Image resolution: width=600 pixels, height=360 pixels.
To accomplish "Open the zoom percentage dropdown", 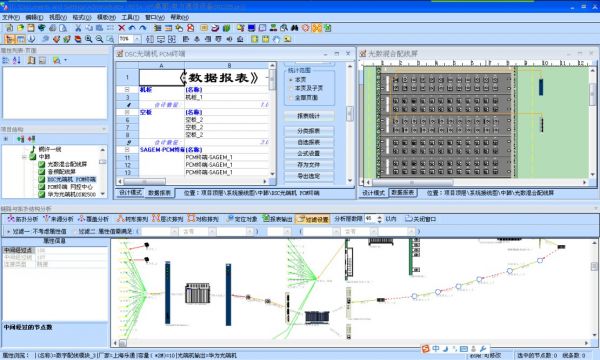I will (x=137, y=39).
